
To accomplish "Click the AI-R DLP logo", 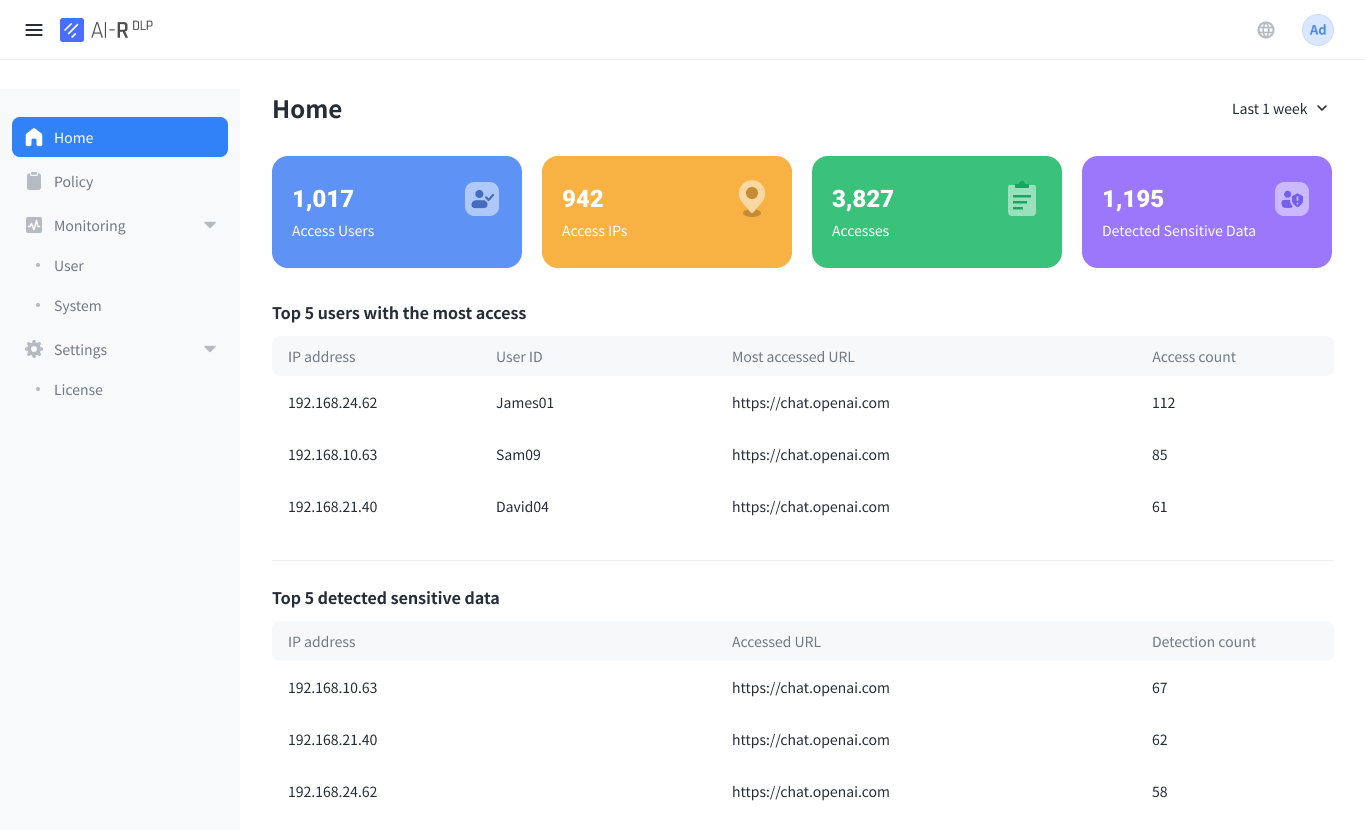I will point(105,29).
